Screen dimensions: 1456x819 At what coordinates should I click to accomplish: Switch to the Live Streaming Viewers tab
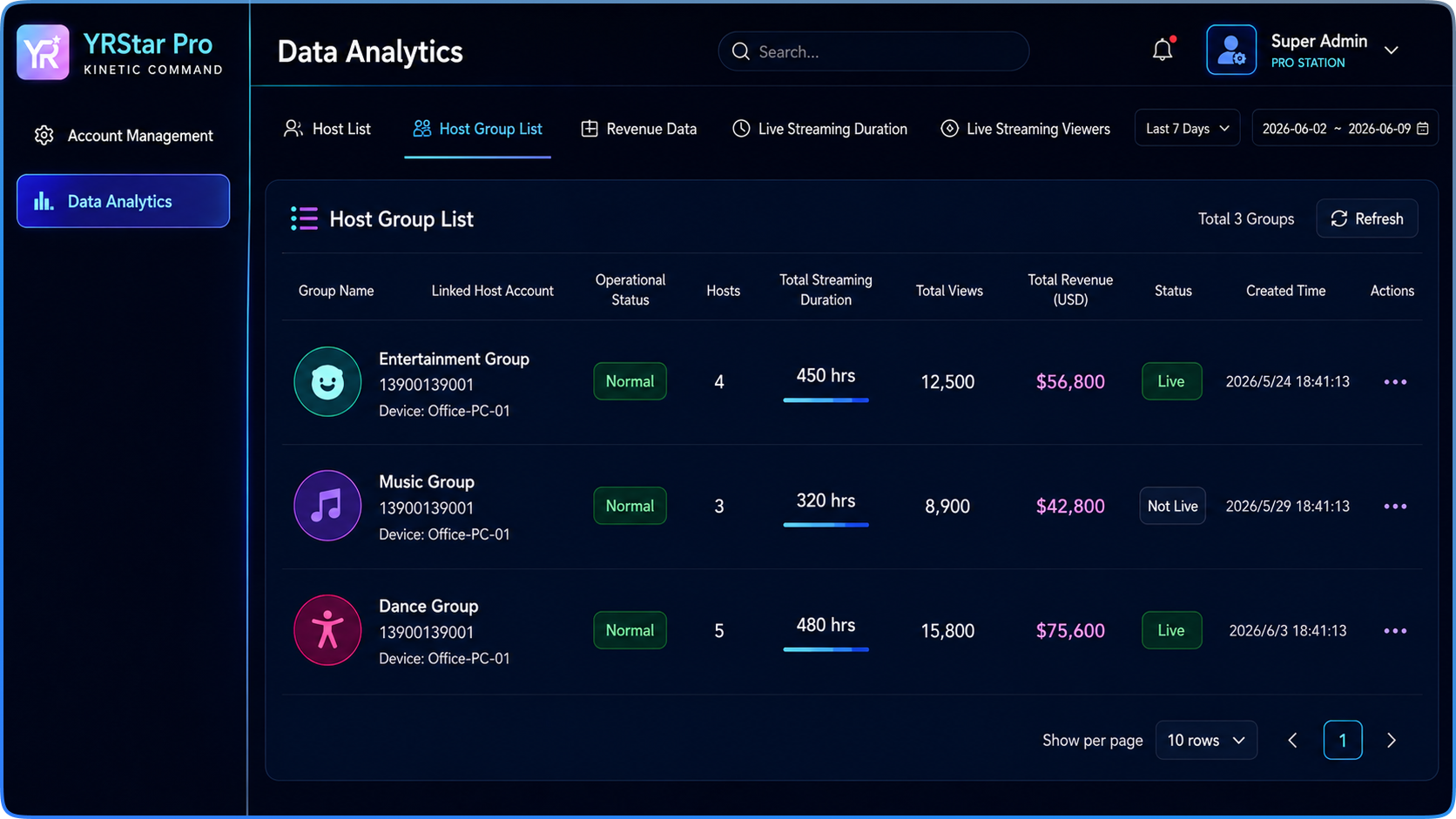click(1026, 129)
